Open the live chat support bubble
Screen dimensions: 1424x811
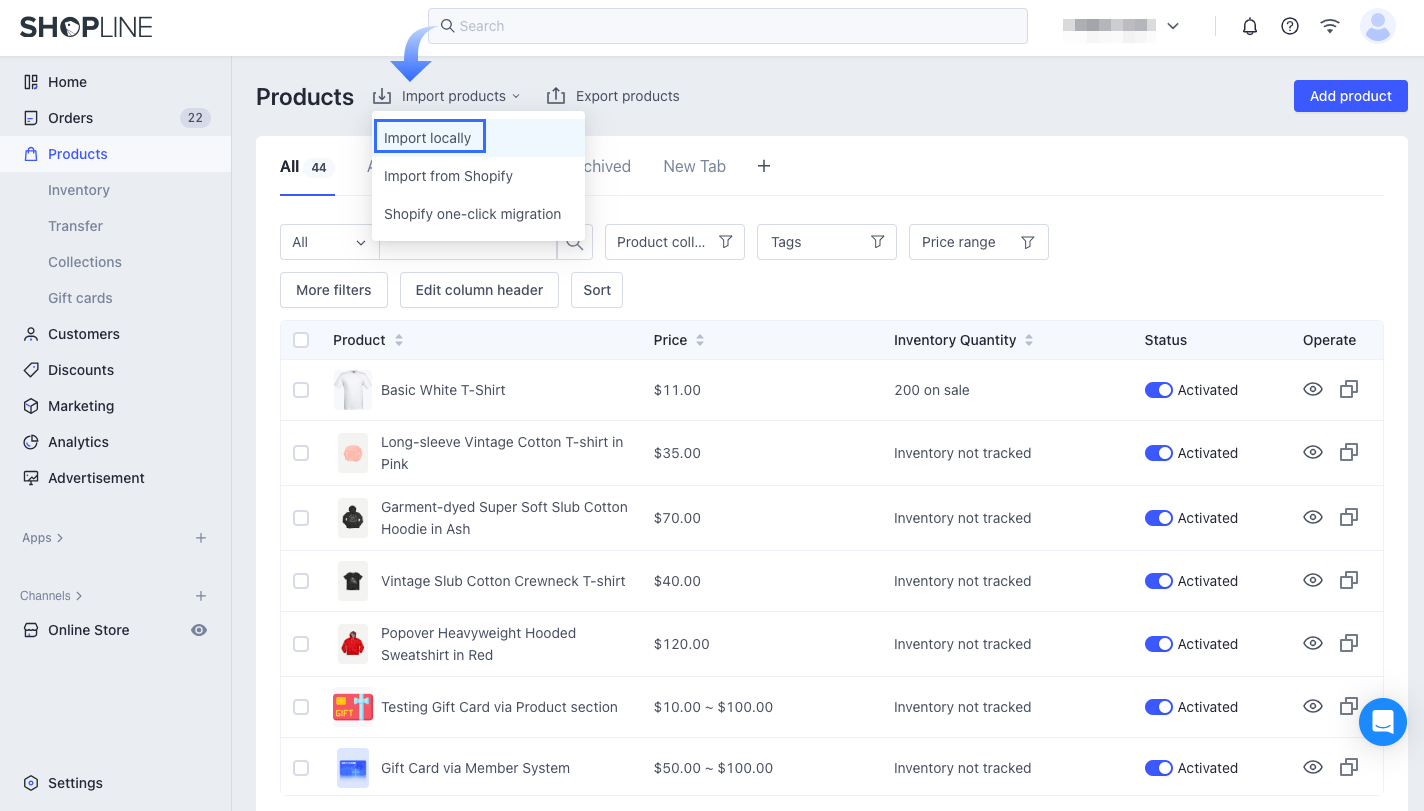1382,721
